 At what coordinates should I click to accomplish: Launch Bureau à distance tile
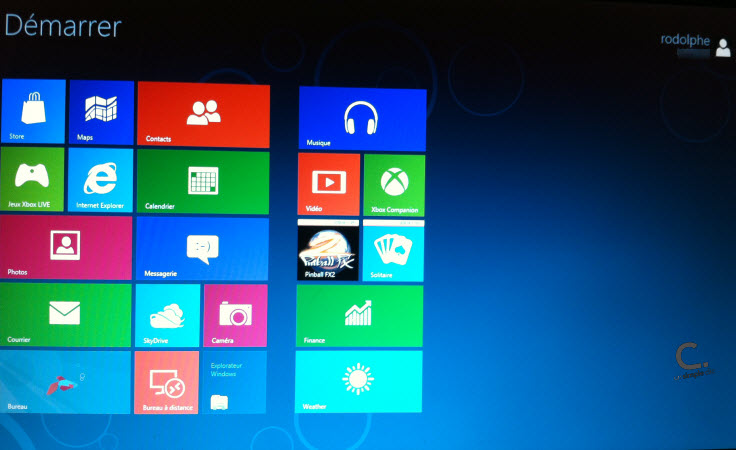click(167, 382)
